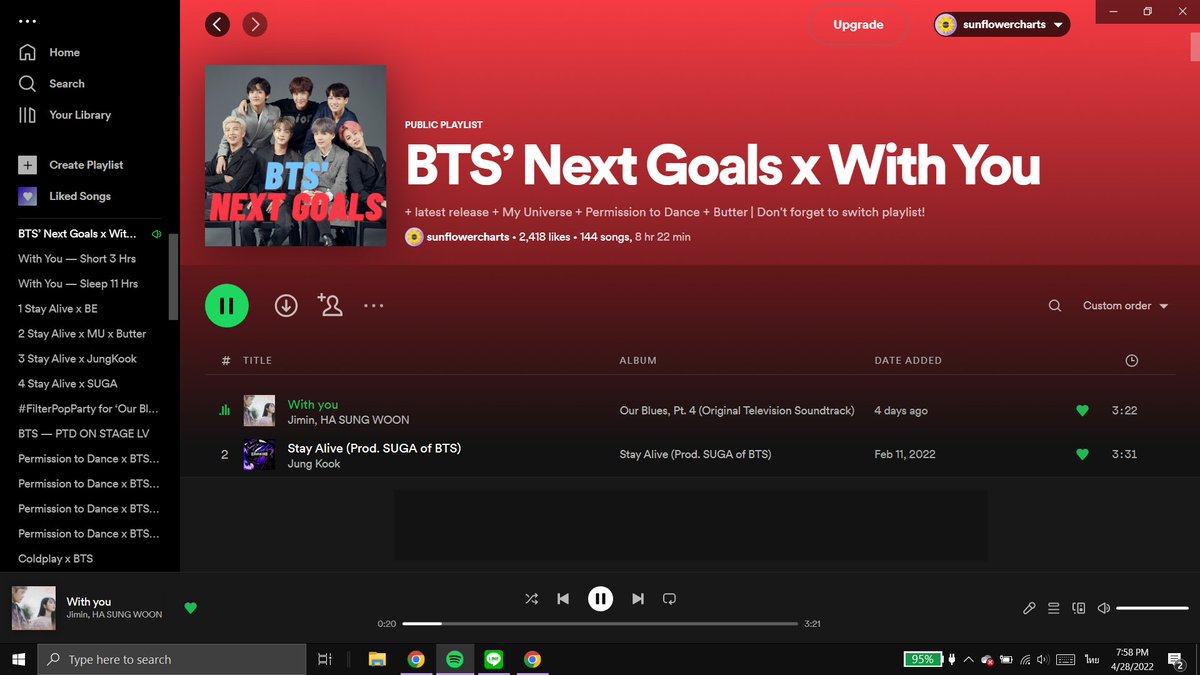Open the connect to a device icon

pos(1079,608)
